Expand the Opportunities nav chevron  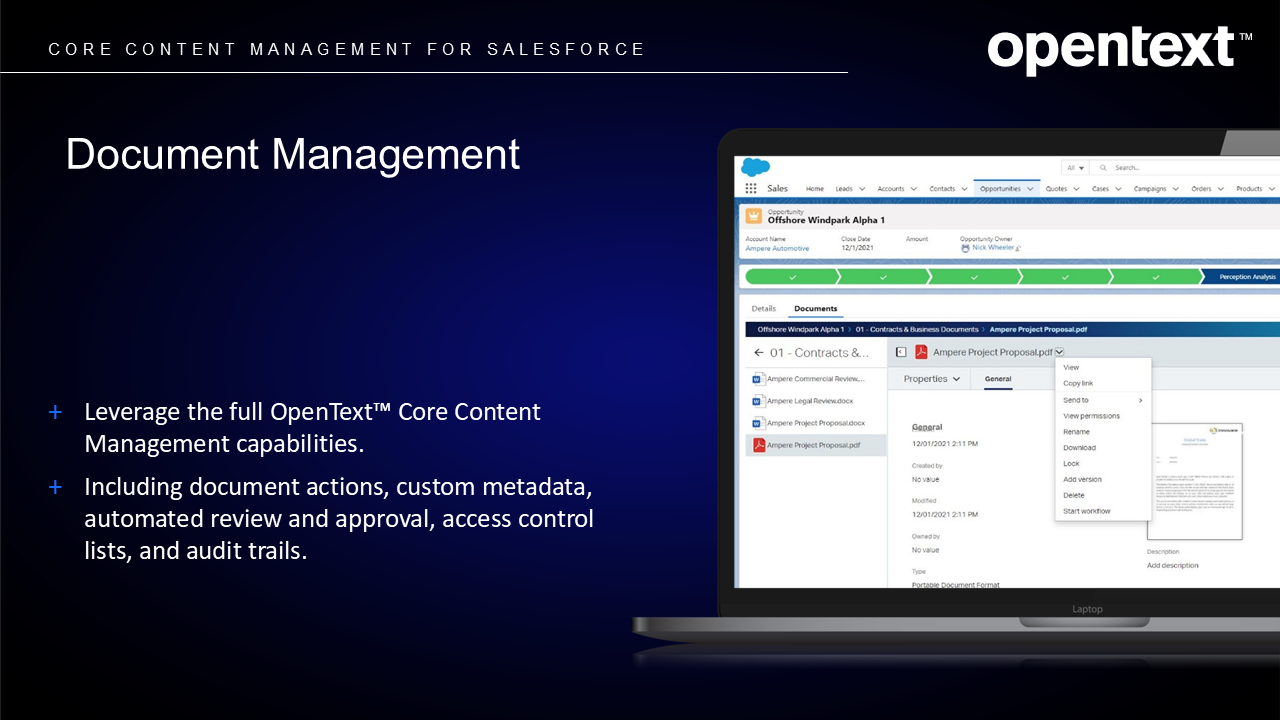1030,189
